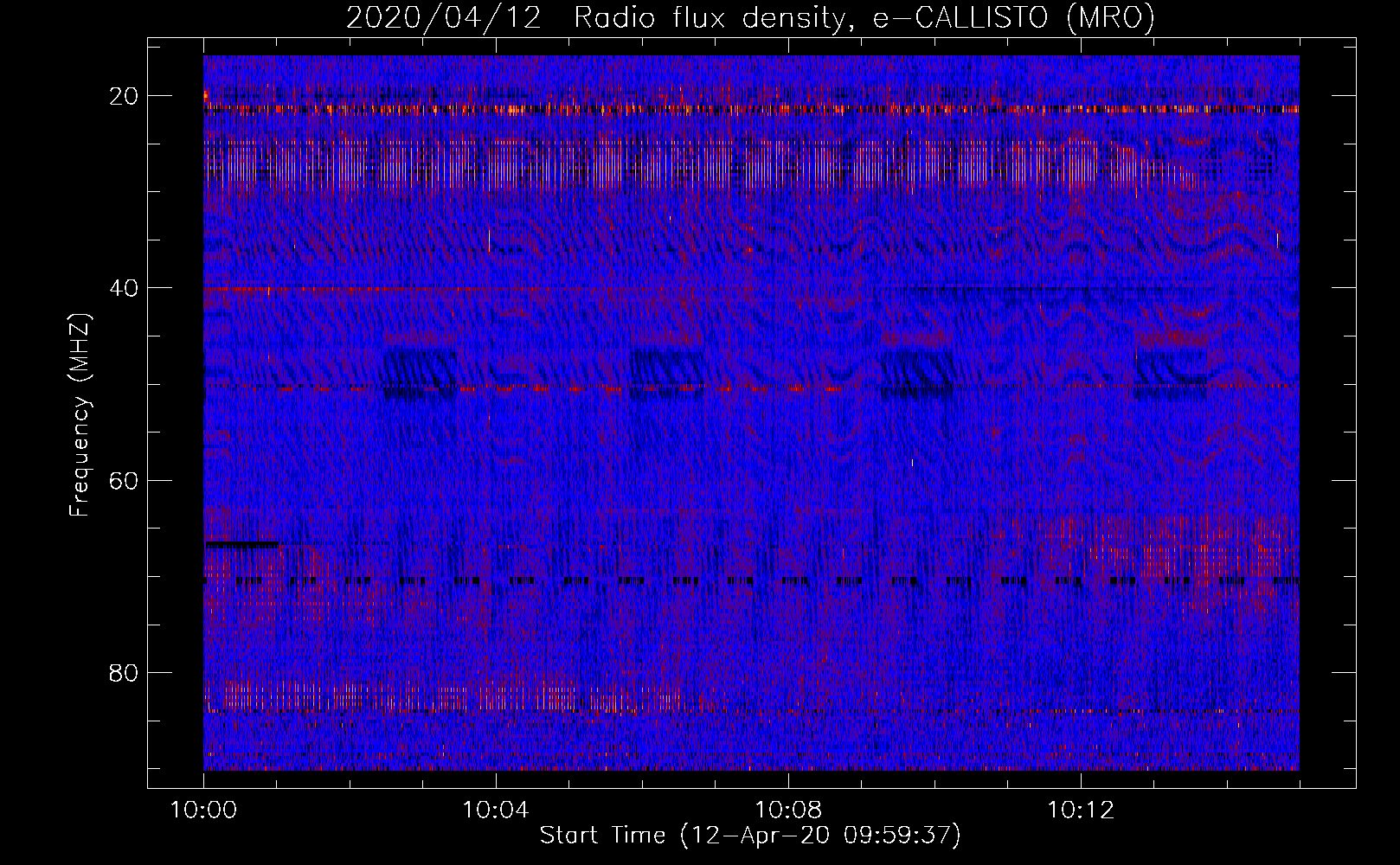1400x865 pixels.
Task: Click the 80 frequency tick label
Action: (124, 672)
